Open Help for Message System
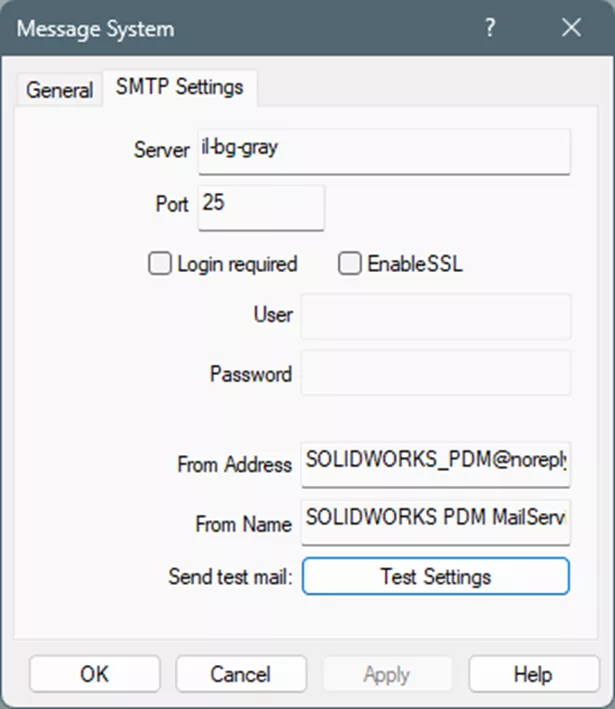 pos(534,674)
